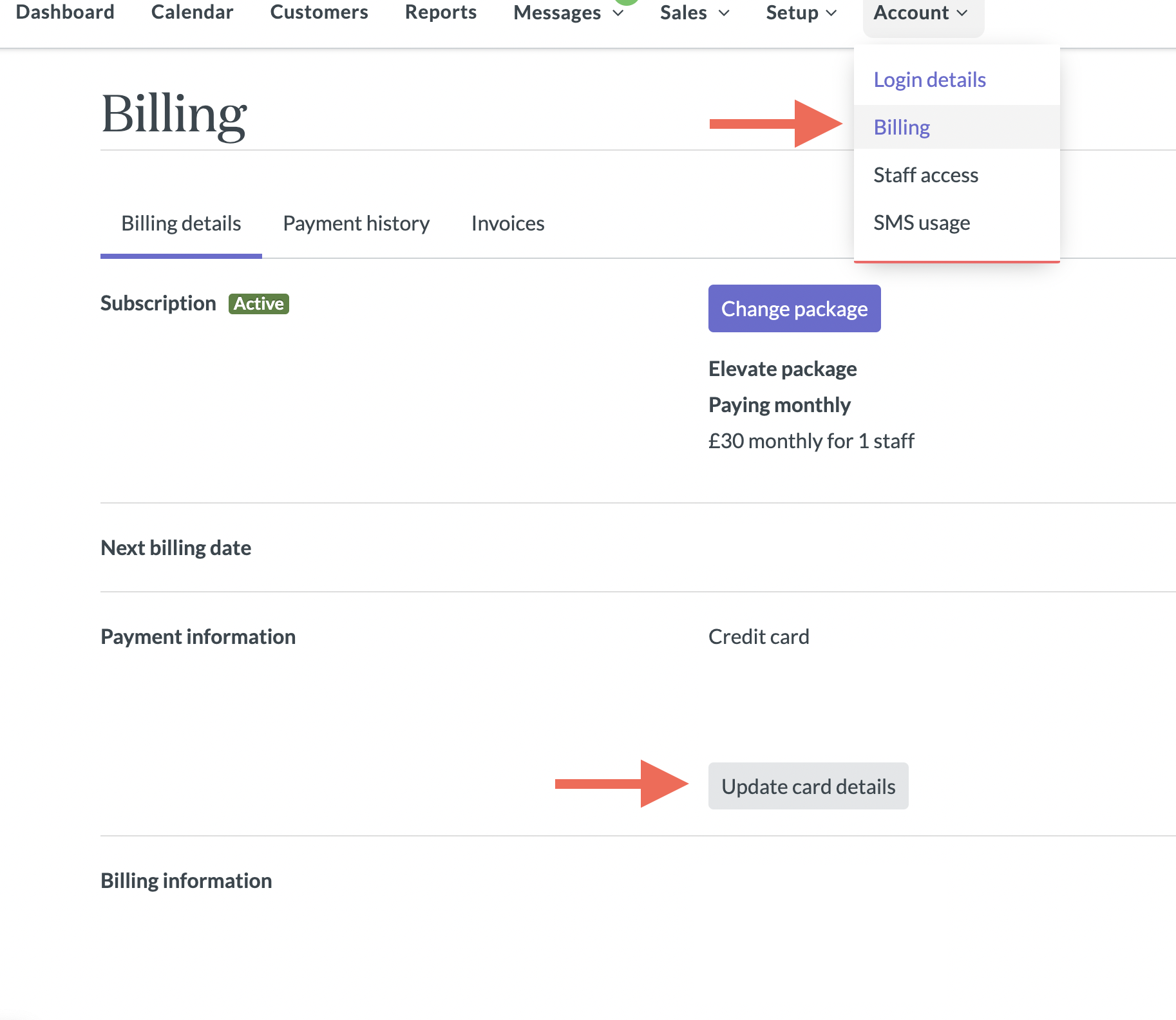
Task: Click the green notification badge on Messages
Action: 628,3
